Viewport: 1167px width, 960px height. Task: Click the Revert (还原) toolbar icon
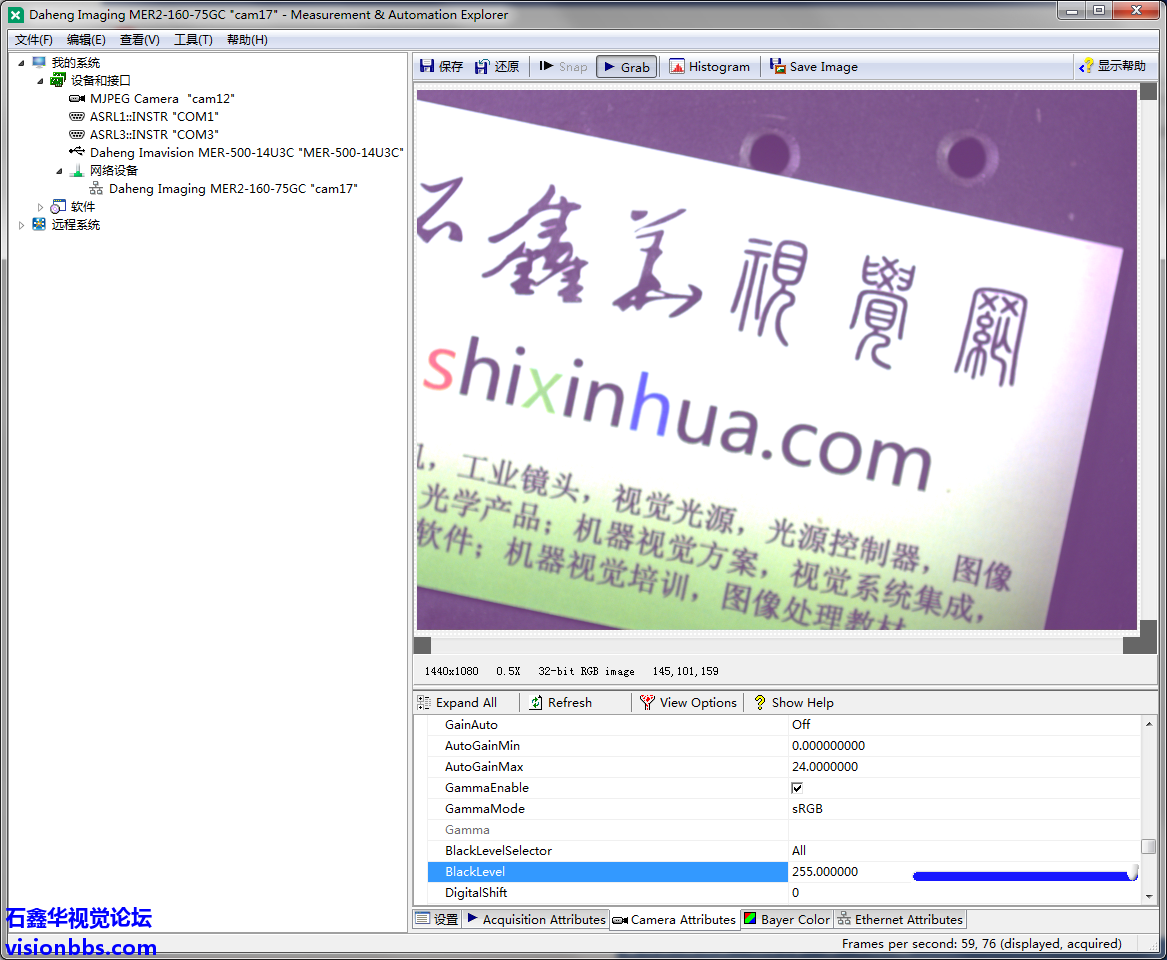coord(482,67)
